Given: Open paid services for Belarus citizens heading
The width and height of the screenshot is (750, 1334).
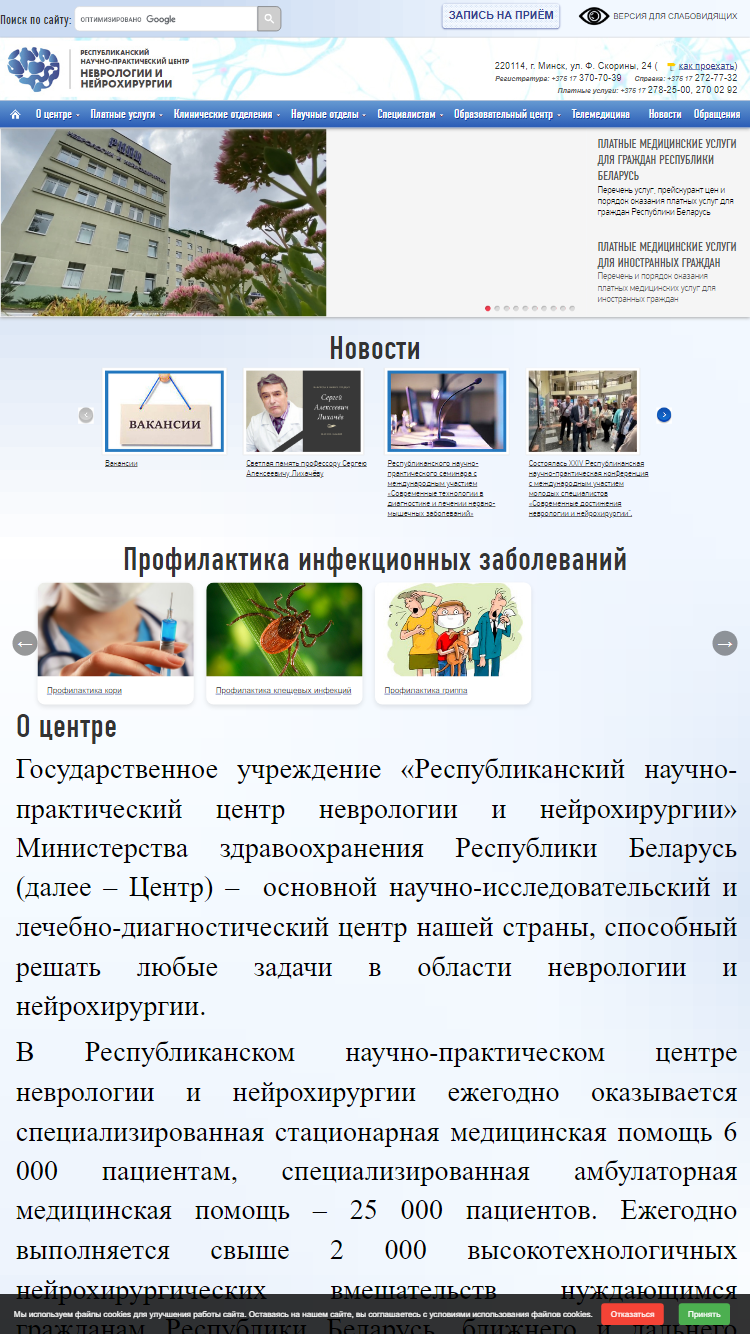Looking at the screenshot, I should point(667,160).
